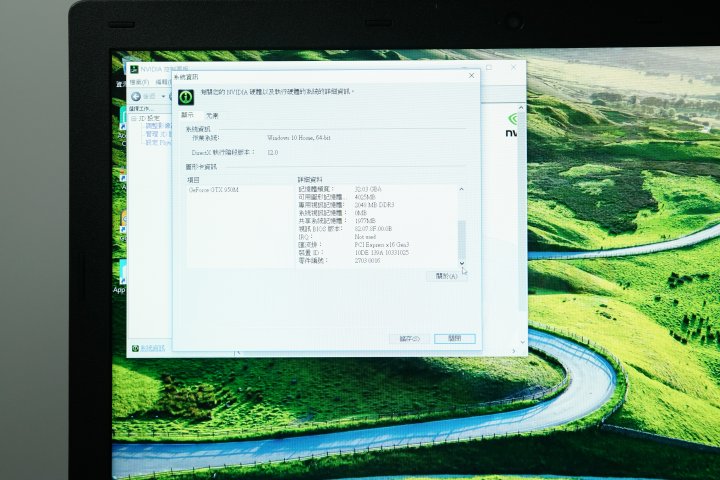720x480 pixels.
Task: Click the details list scrollbar thumb
Action: (461, 239)
